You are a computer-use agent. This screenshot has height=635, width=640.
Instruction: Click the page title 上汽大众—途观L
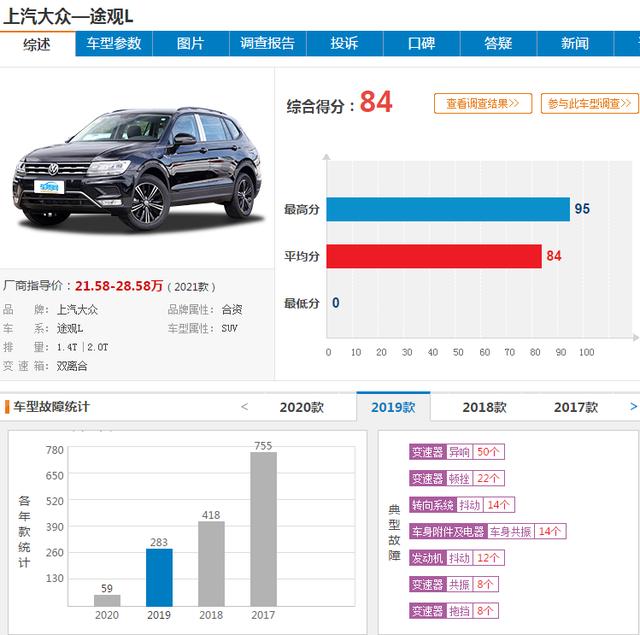click(68, 16)
